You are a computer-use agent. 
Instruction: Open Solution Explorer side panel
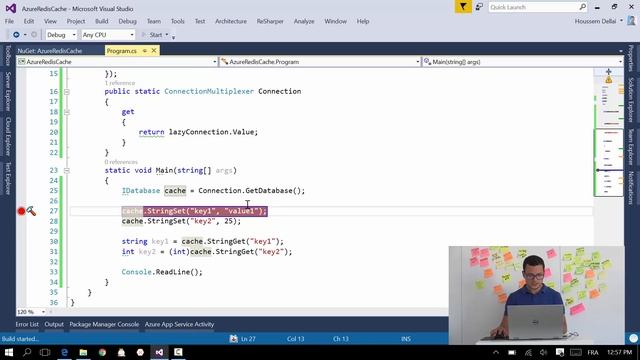pyautogui.click(x=631, y=100)
